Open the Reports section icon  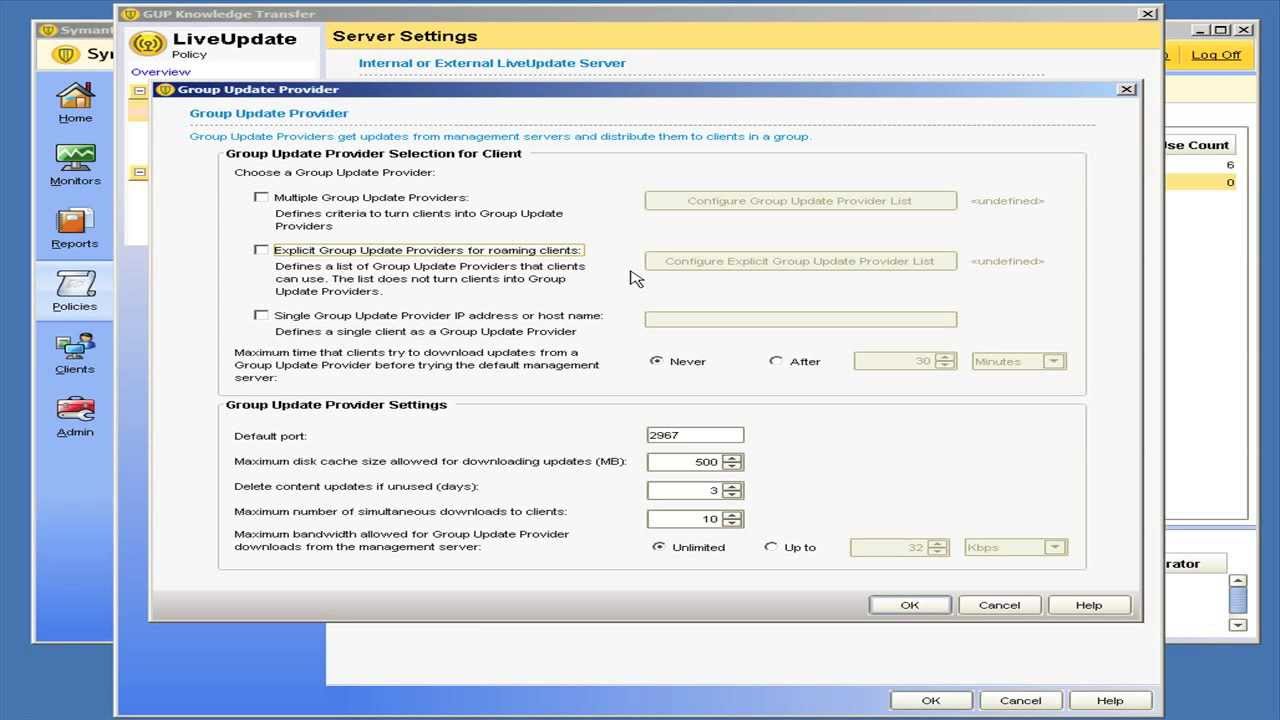(x=75, y=228)
